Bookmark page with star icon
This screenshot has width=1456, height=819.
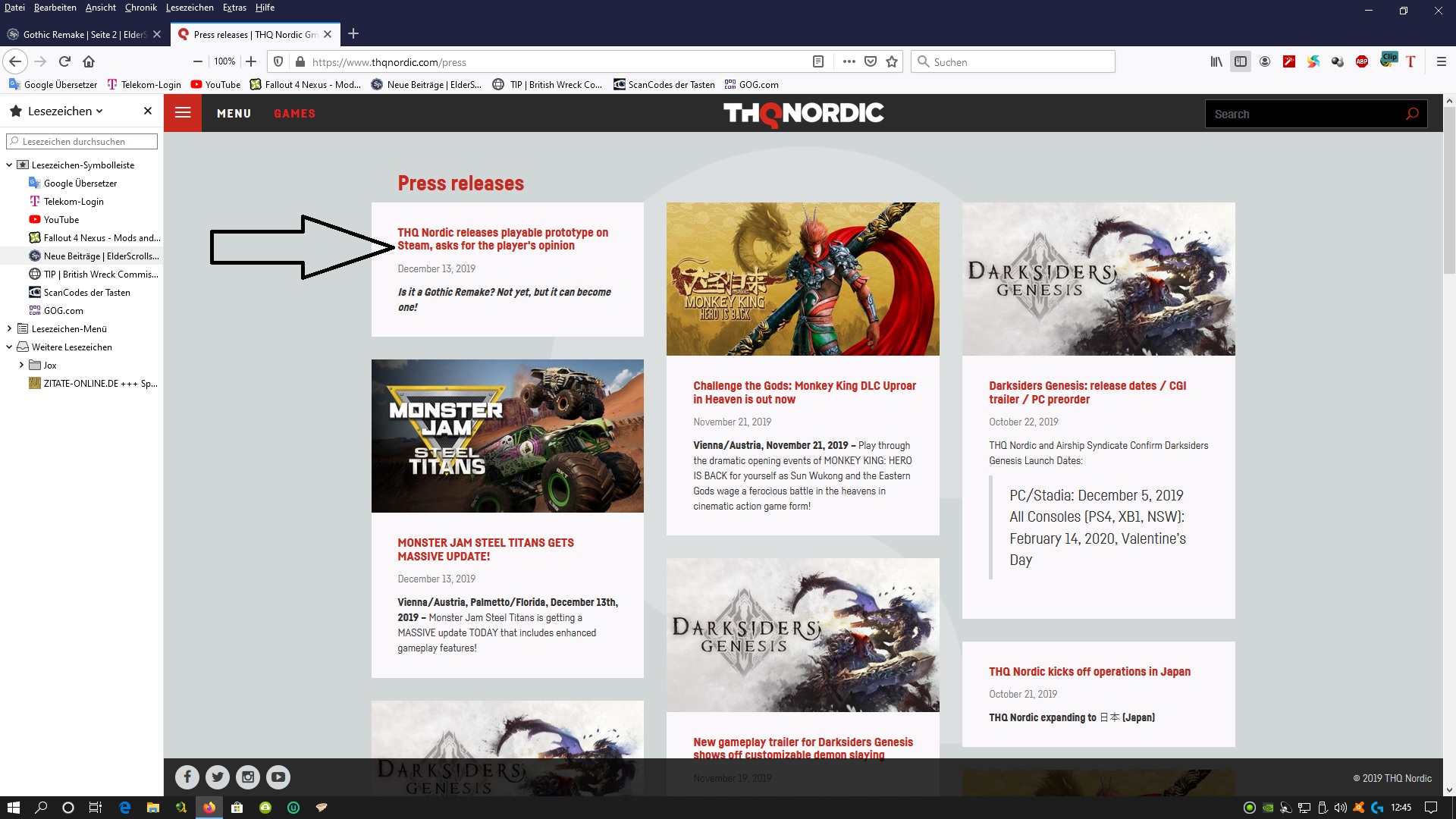tap(892, 61)
